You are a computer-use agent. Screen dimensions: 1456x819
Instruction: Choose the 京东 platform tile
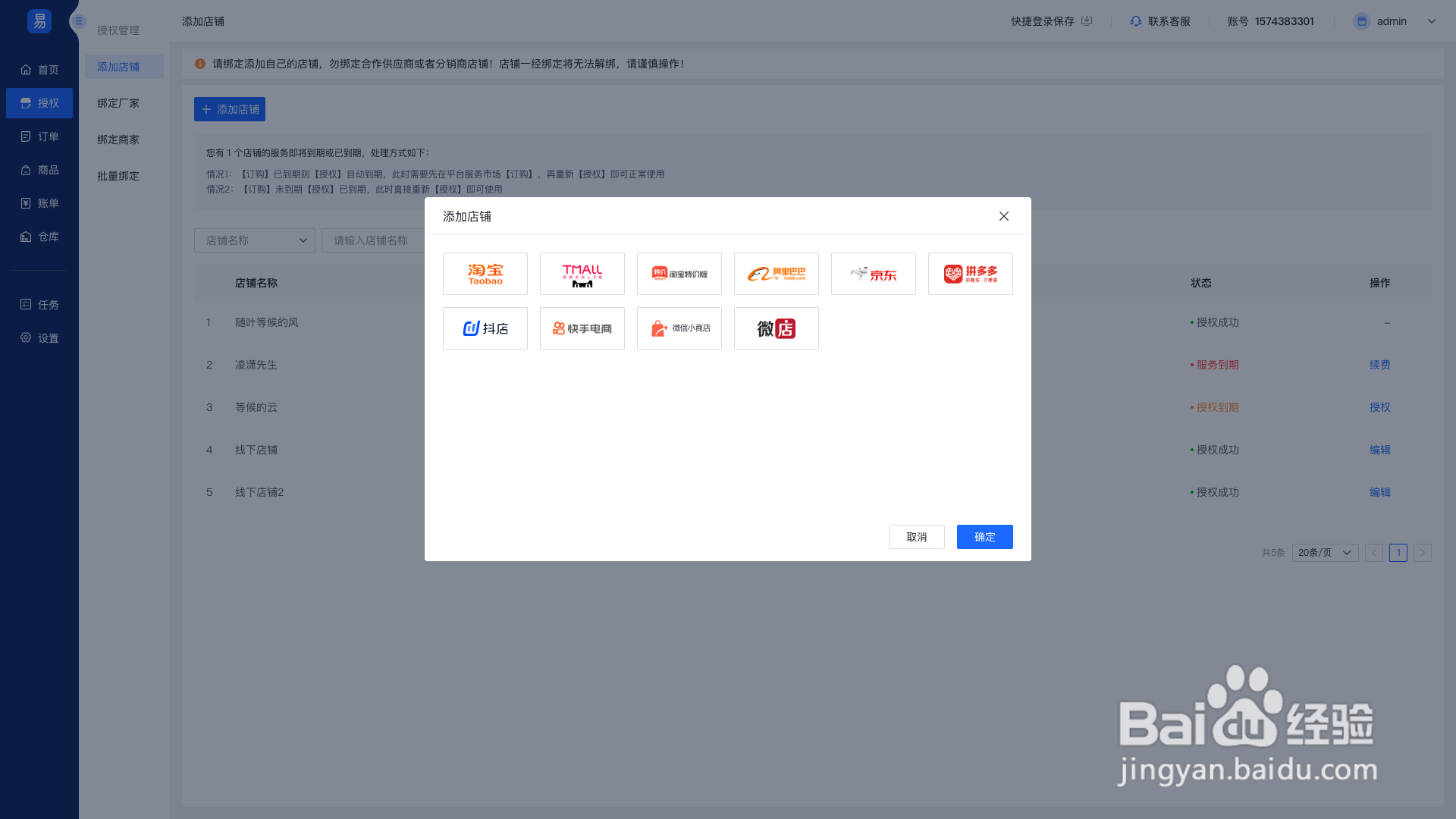874,274
